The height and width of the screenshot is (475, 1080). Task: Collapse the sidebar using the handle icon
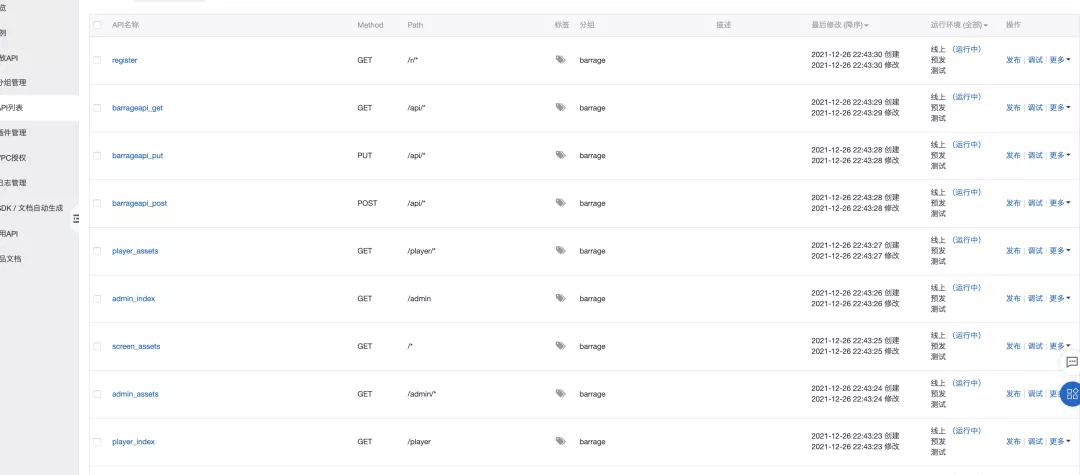pos(76,219)
